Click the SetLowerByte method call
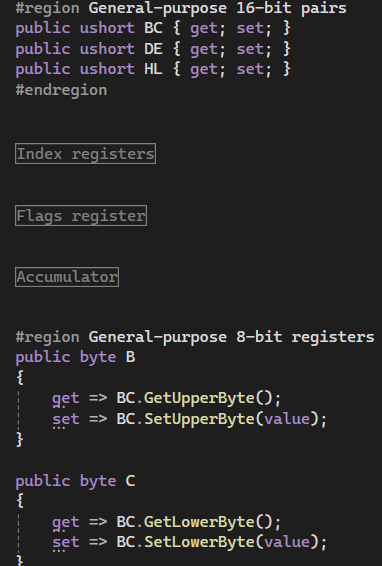Viewport: 382px width, 566px height. [x=199, y=542]
